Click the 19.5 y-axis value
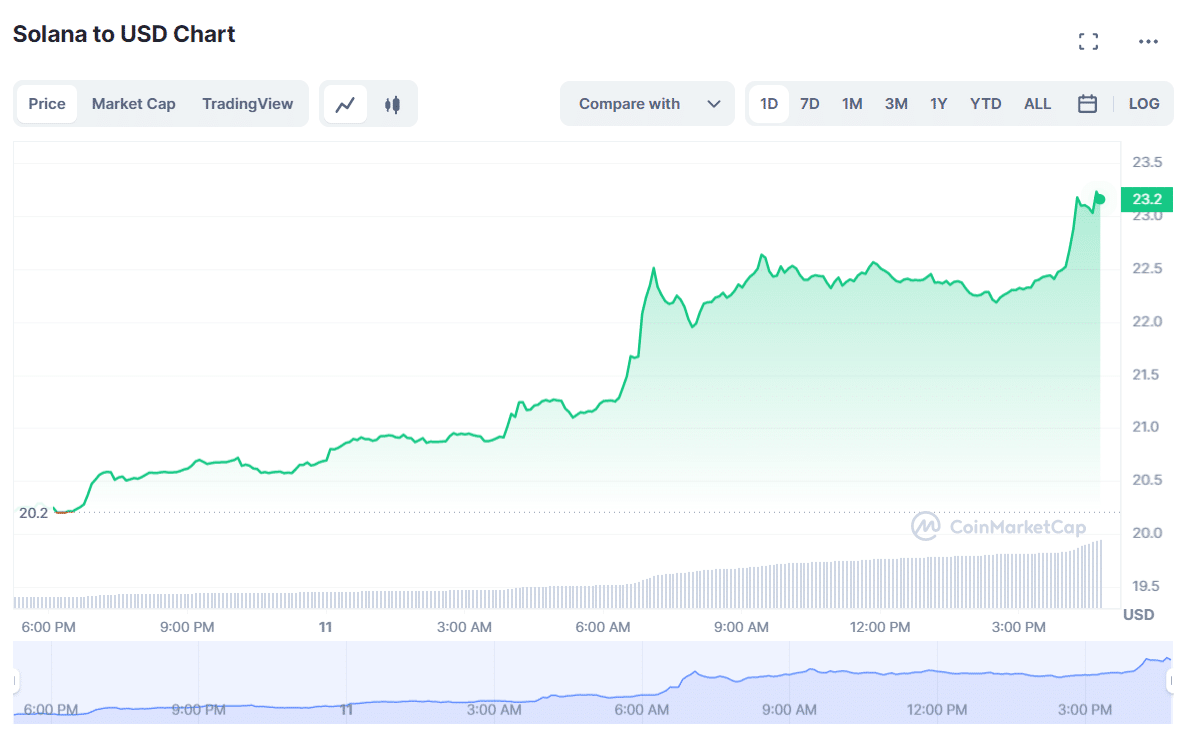The image size is (1177, 736). (x=1147, y=586)
